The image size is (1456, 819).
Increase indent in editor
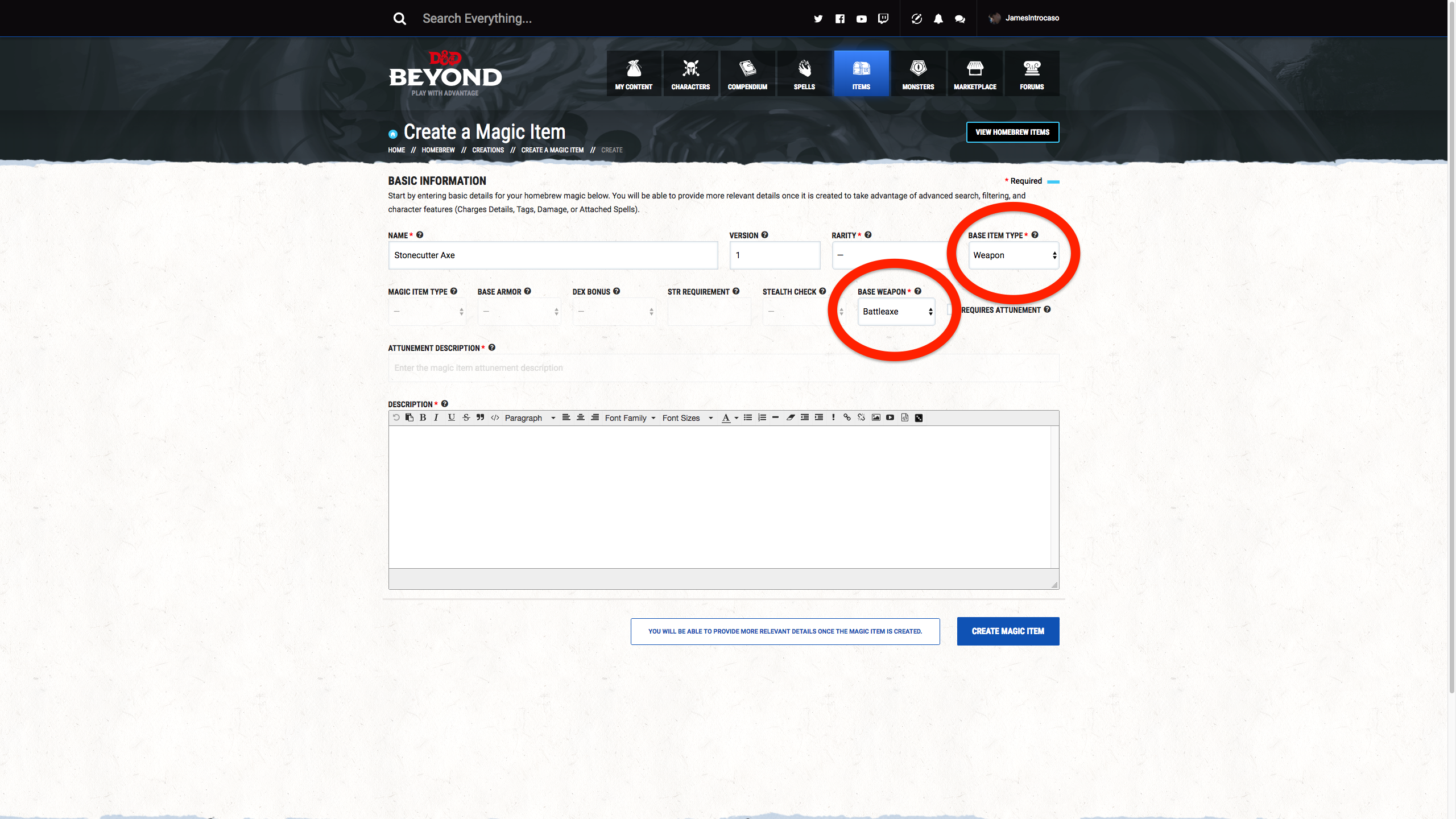(x=819, y=417)
